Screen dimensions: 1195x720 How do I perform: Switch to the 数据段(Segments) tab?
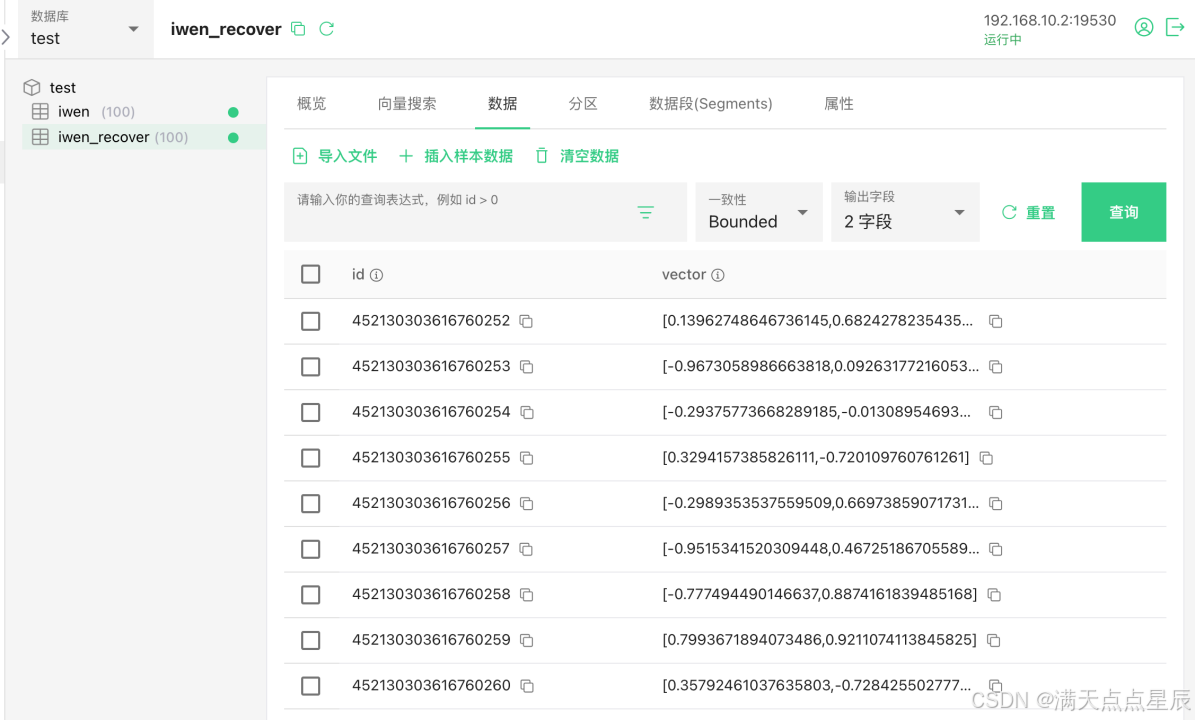coord(710,104)
